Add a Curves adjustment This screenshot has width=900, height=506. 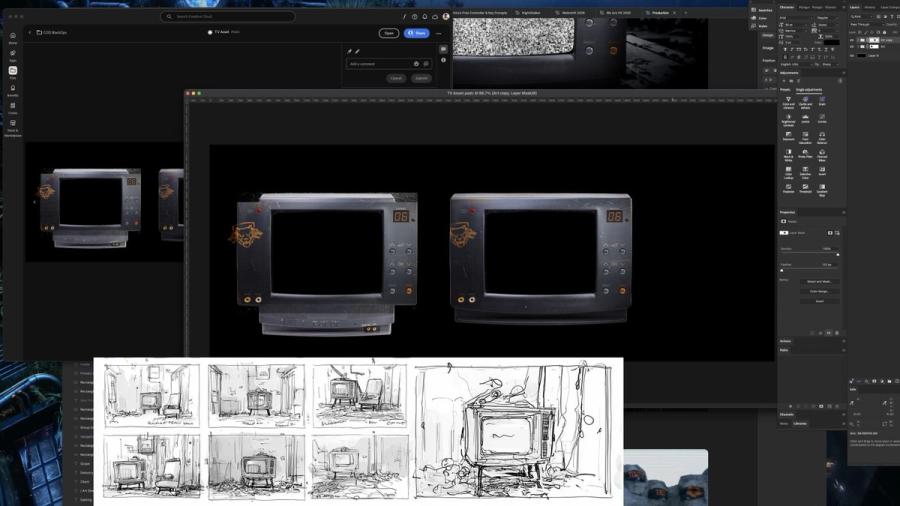click(x=822, y=118)
